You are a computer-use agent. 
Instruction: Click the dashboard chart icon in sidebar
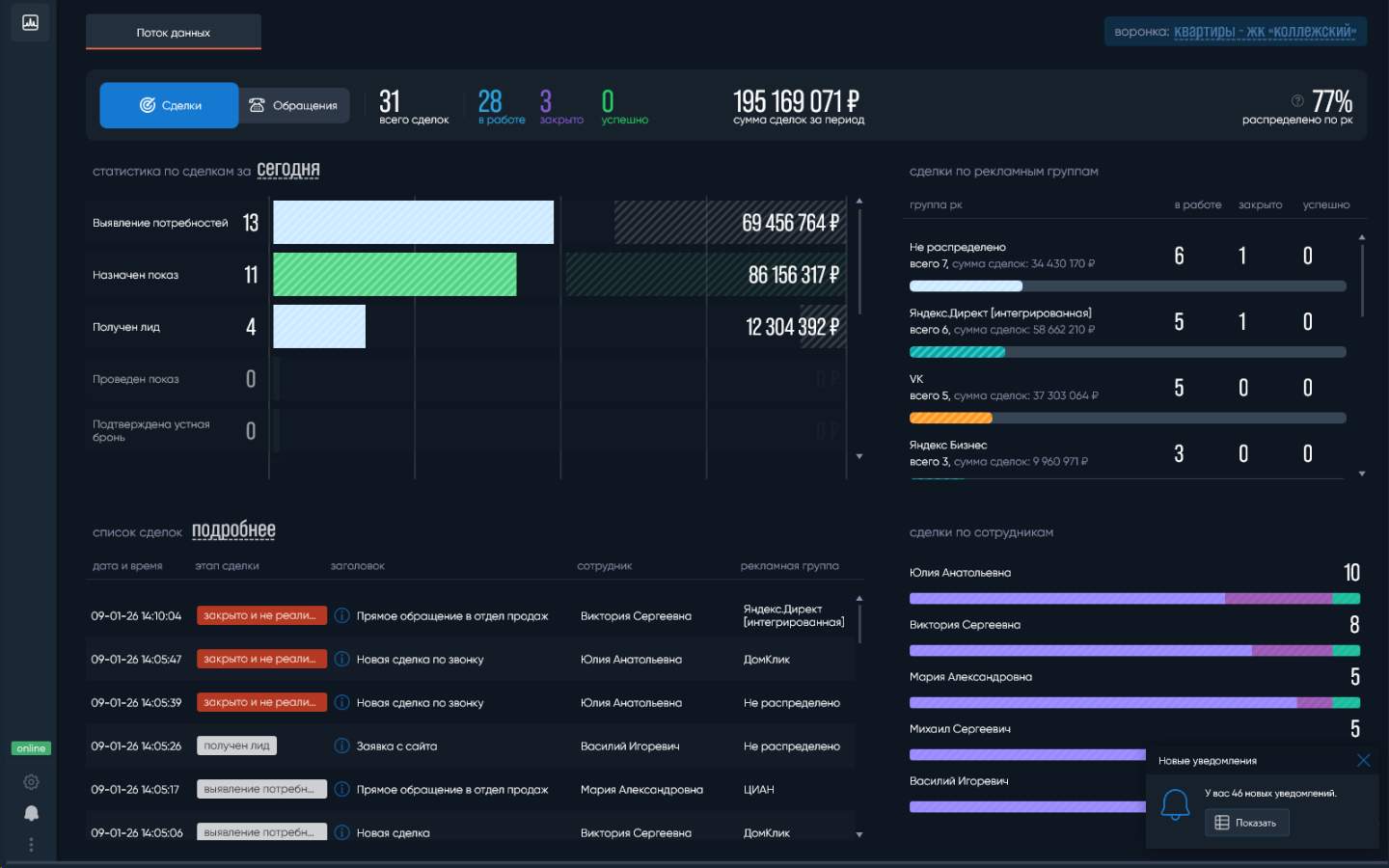click(x=30, y=22)
